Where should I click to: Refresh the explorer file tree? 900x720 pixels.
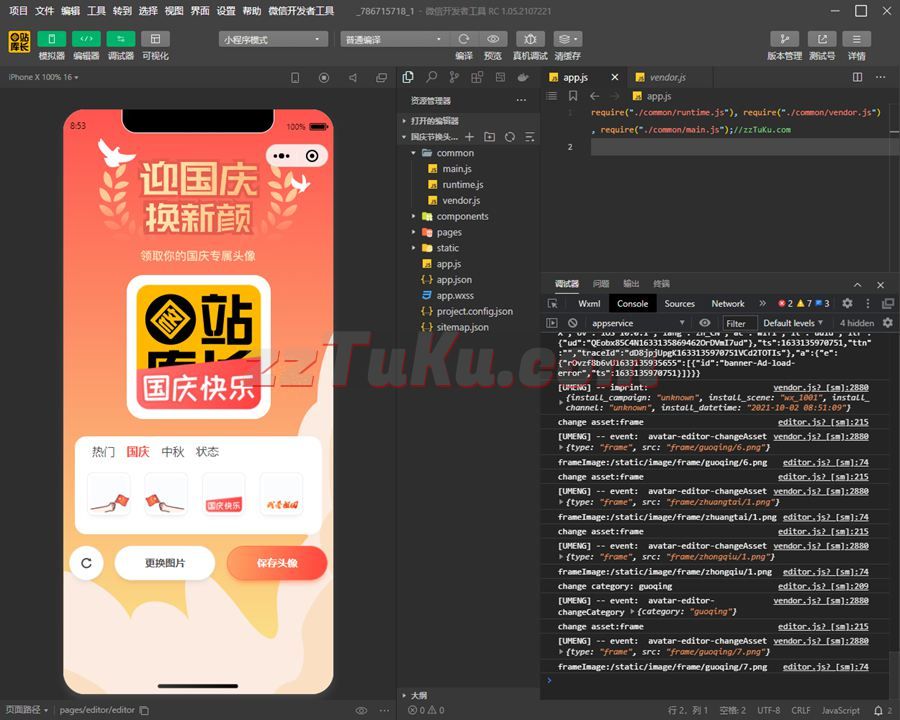[x=510, y=137]
